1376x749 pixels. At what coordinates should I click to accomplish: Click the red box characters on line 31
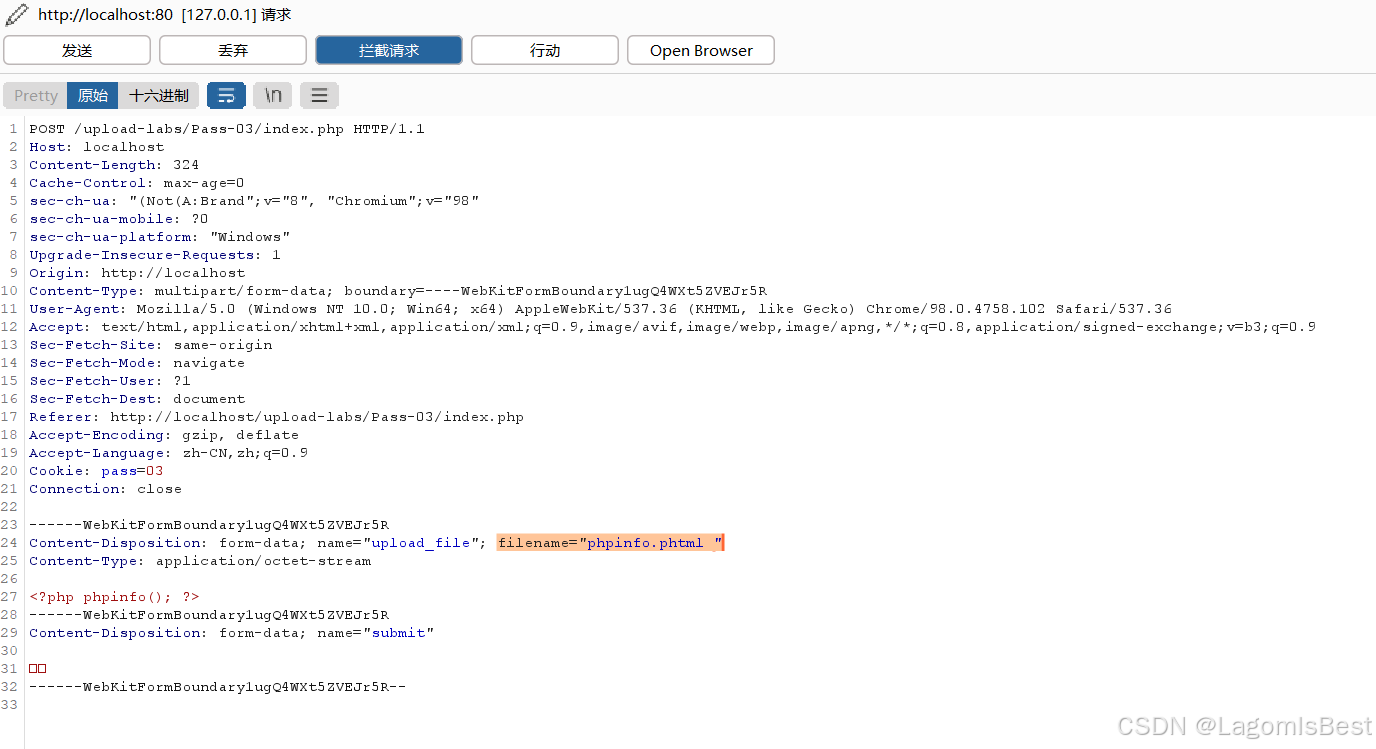(38, 668)
